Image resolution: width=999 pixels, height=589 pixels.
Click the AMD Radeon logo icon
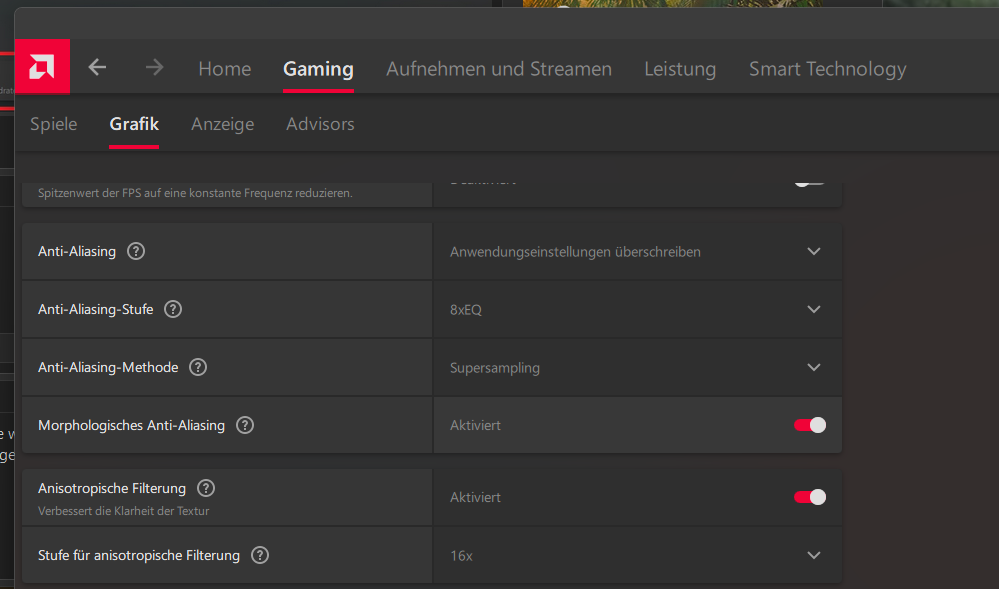pos(41,67)
